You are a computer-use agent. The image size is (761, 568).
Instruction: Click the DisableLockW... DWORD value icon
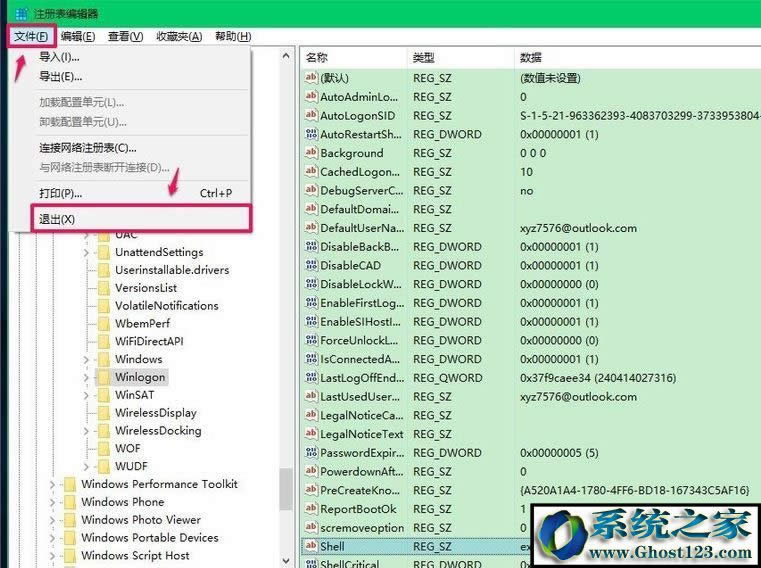pos(311,284)
